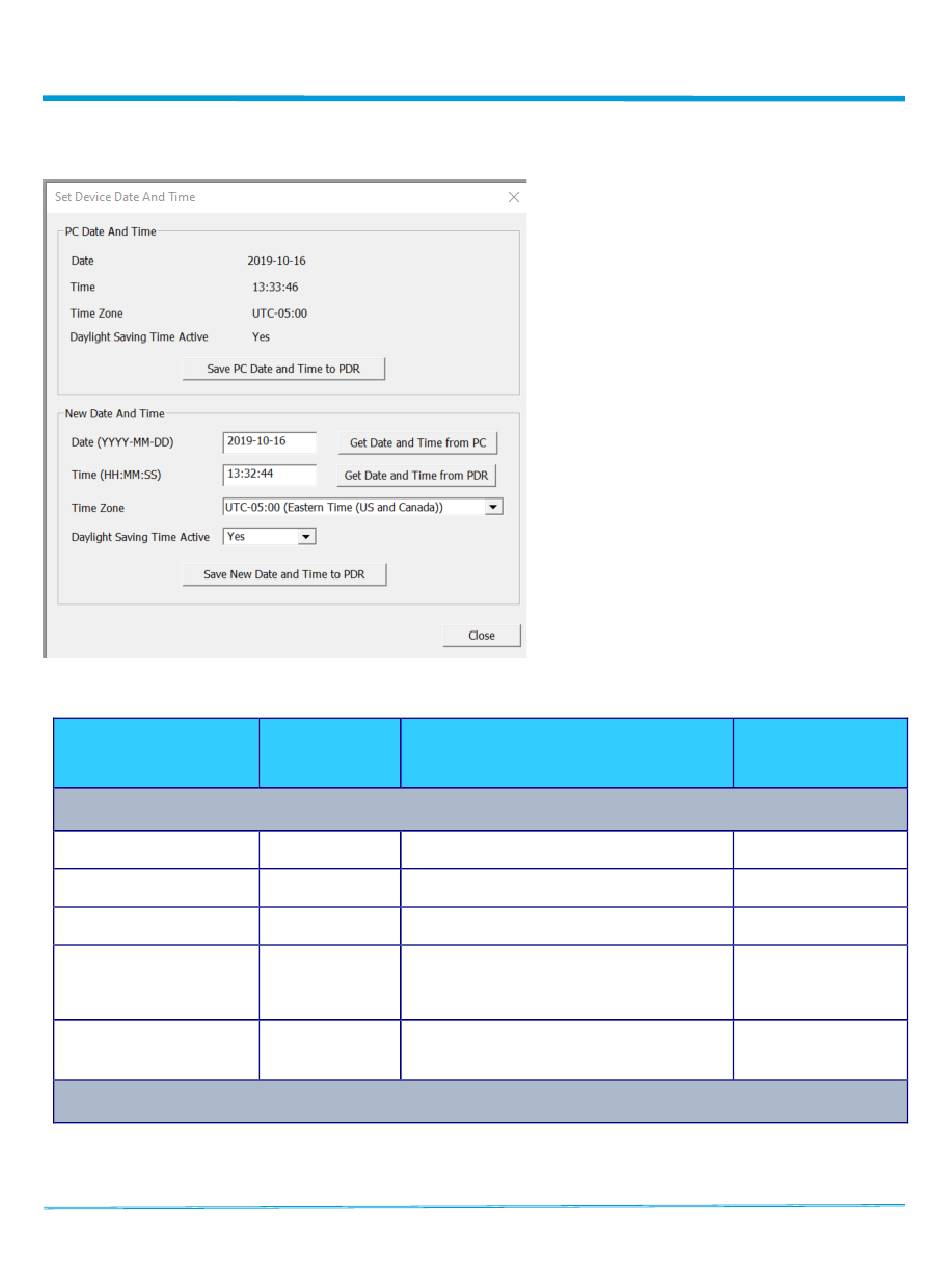Open the Daylight Saving Time Active dropdown
950x1284 pixels.
307,537
